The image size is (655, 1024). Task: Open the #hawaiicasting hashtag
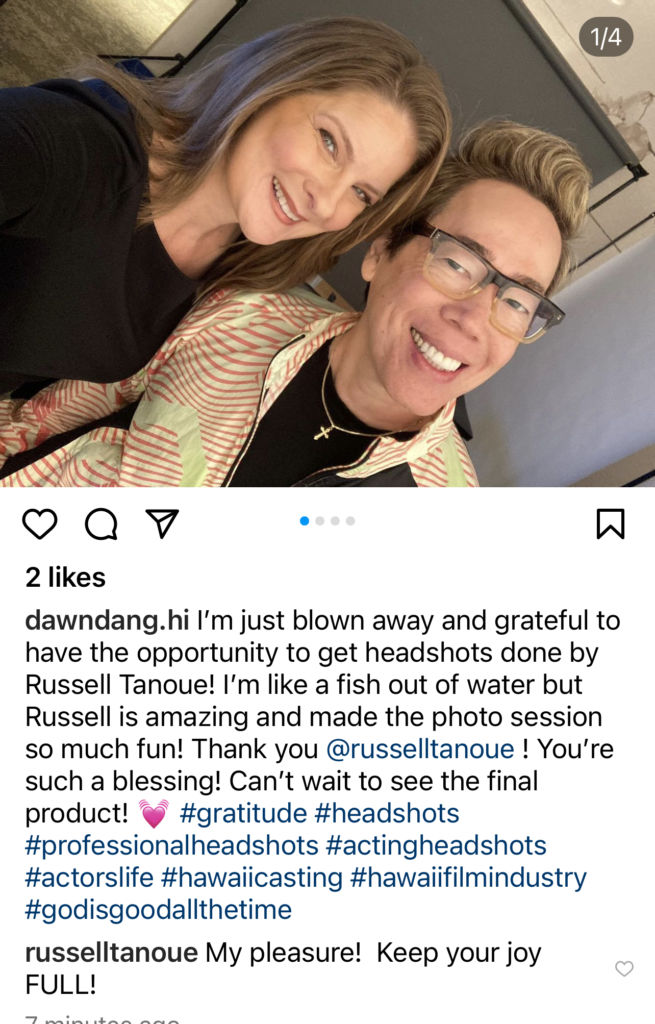pyautogui.click(x=251, y=877)
